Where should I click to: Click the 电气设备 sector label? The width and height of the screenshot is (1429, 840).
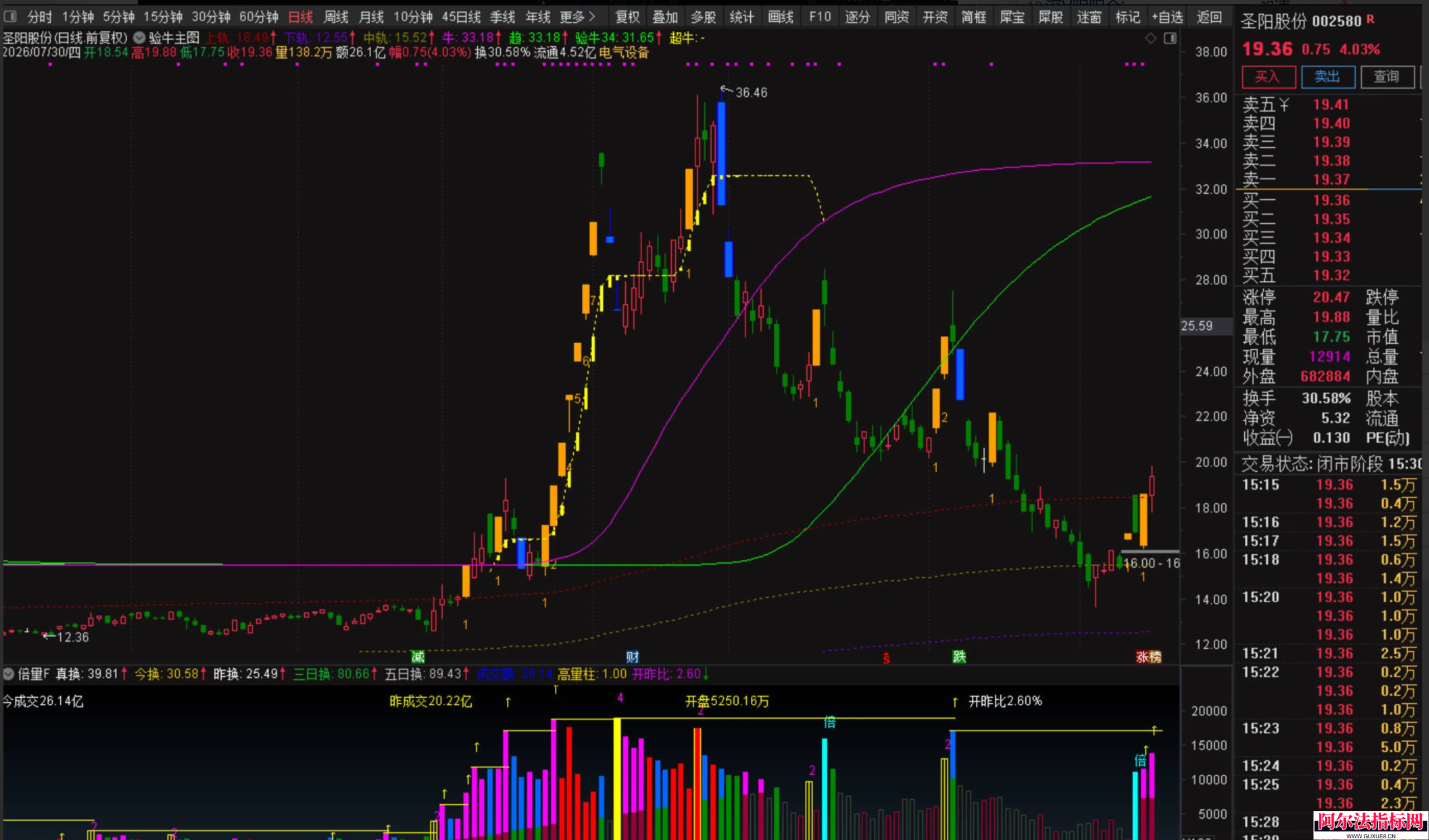point(624,53)
